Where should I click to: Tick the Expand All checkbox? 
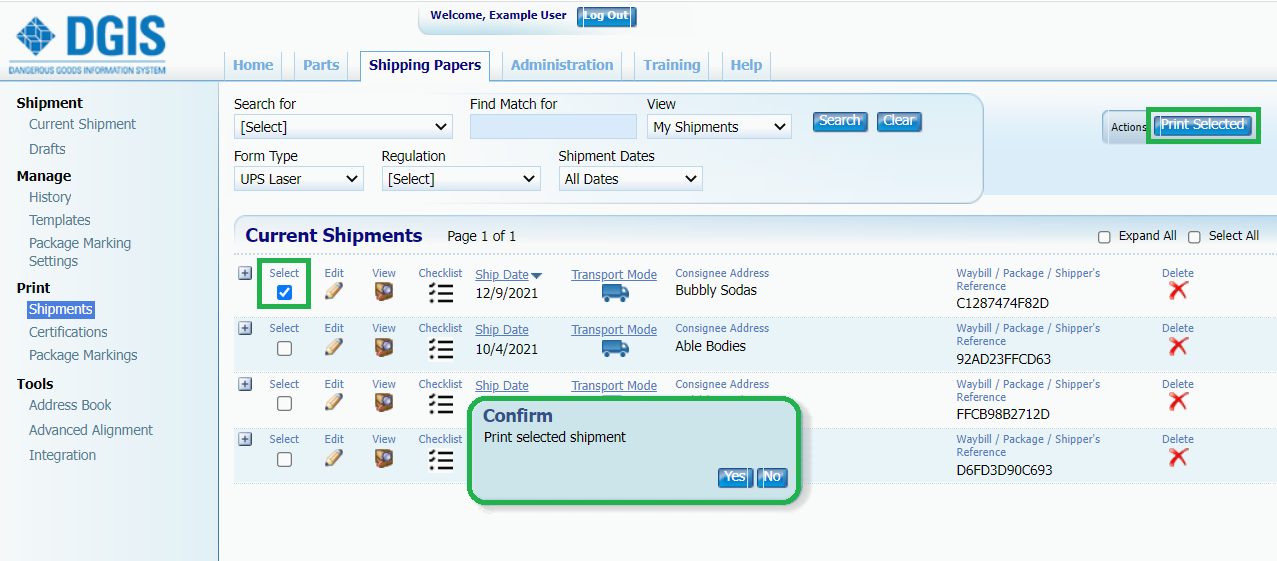(1104, 237)
